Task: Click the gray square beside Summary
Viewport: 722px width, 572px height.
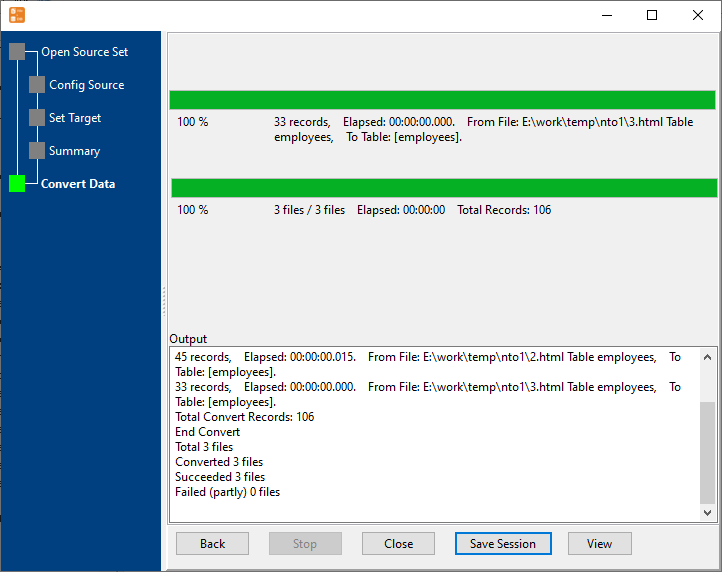Action: click(37, 151)
